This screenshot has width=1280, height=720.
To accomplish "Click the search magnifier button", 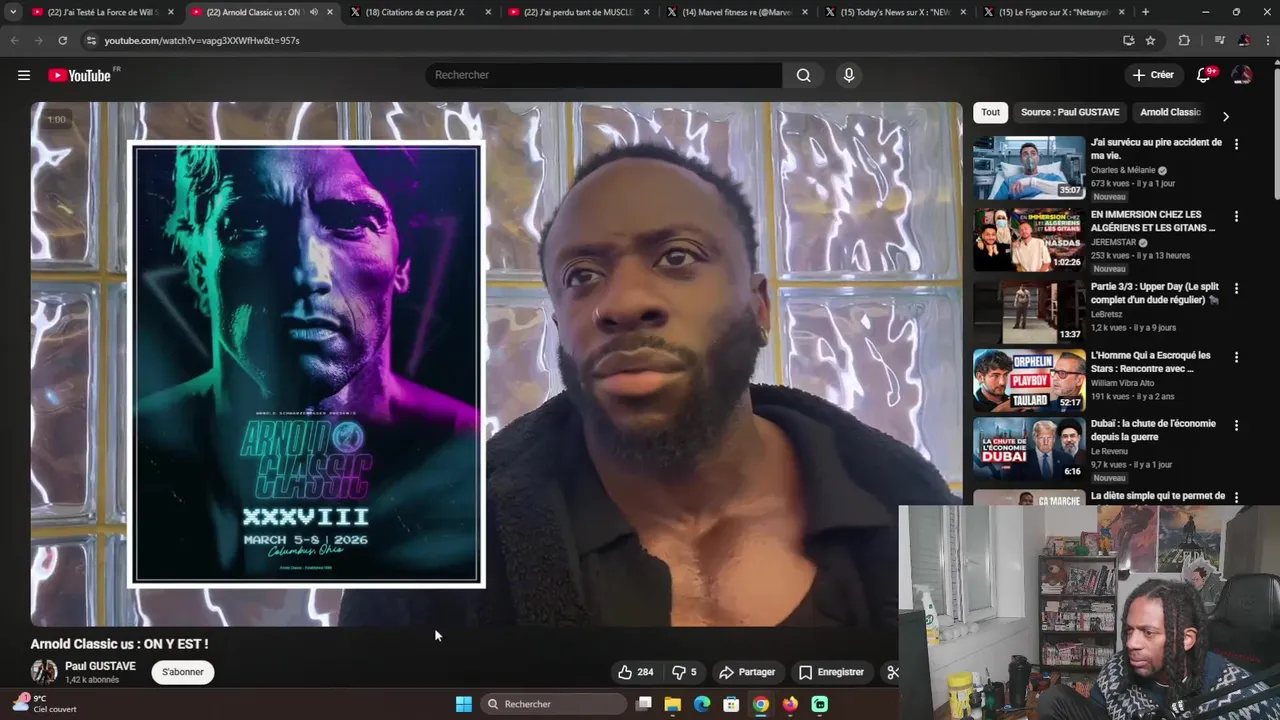I will tap(803, 75).
